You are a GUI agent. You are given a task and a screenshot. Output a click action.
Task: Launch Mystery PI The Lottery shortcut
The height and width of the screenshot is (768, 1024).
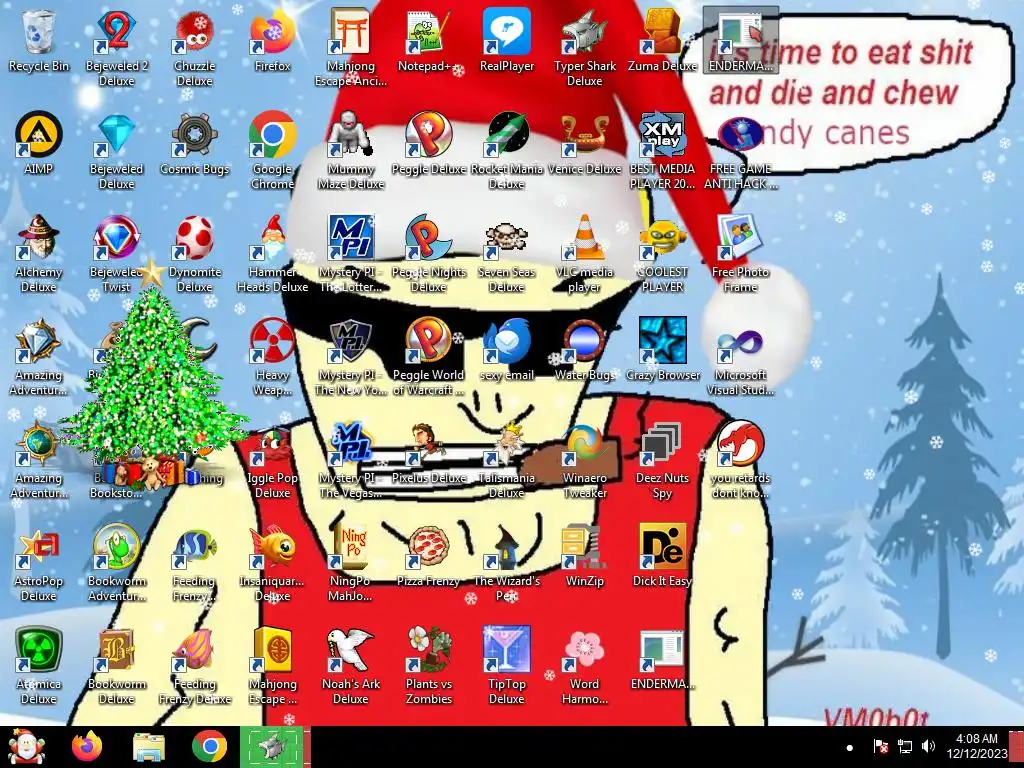pos(351,253)
